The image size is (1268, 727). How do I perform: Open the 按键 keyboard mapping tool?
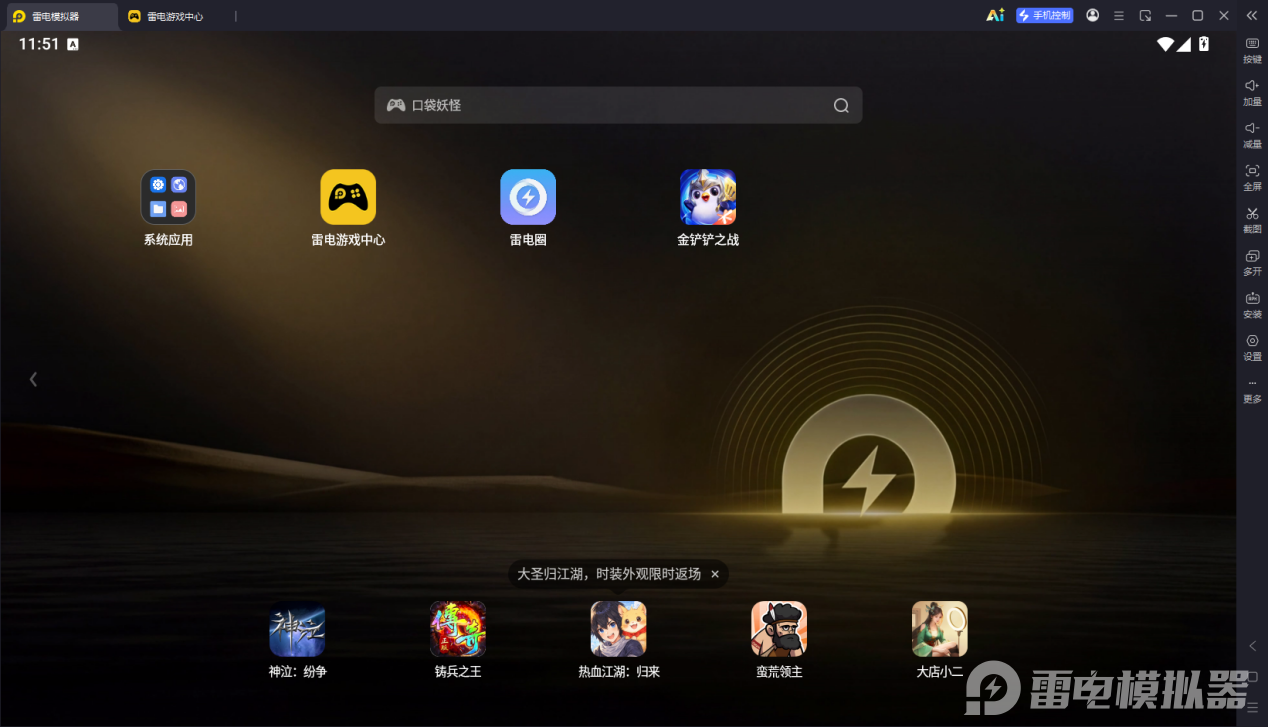pos(1252,50)
